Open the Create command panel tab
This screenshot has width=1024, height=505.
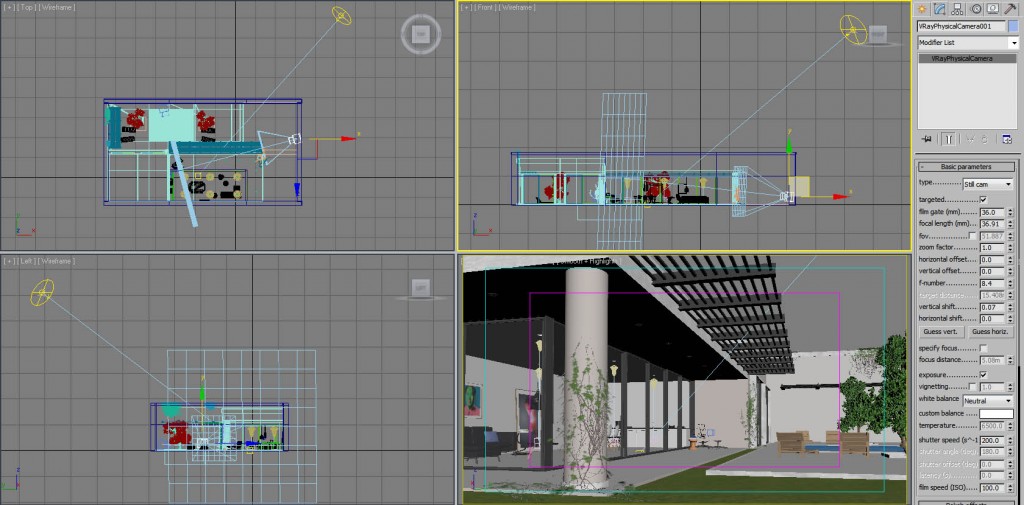coord(922,9)
